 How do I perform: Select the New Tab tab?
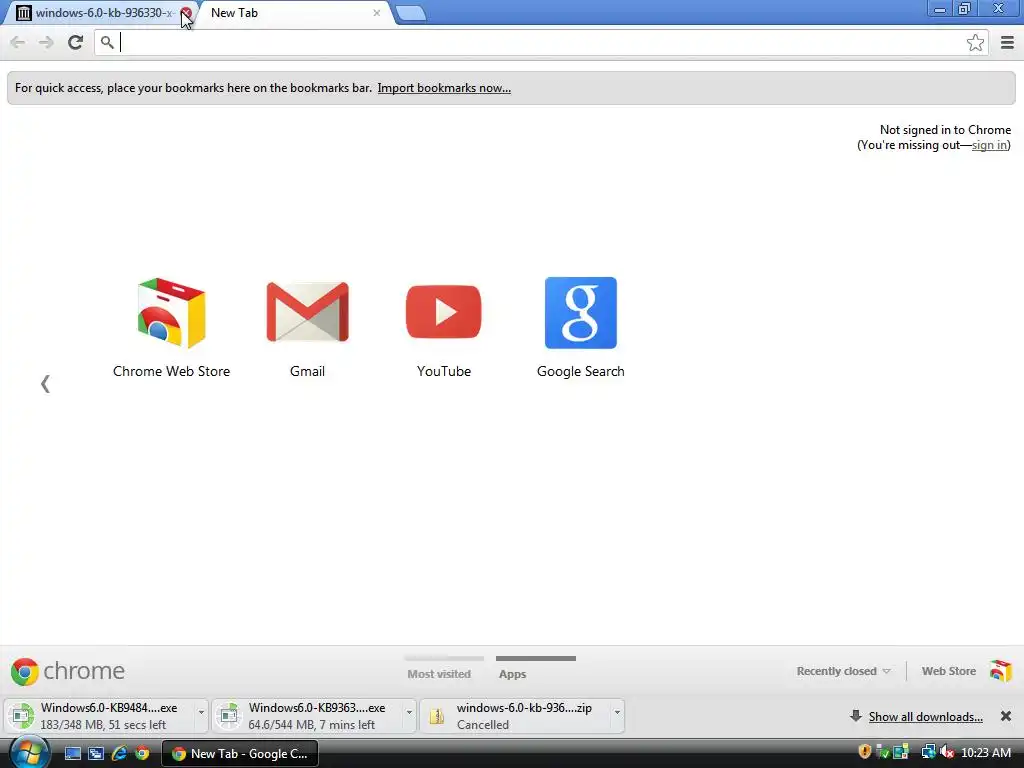(x=295, y=13)
